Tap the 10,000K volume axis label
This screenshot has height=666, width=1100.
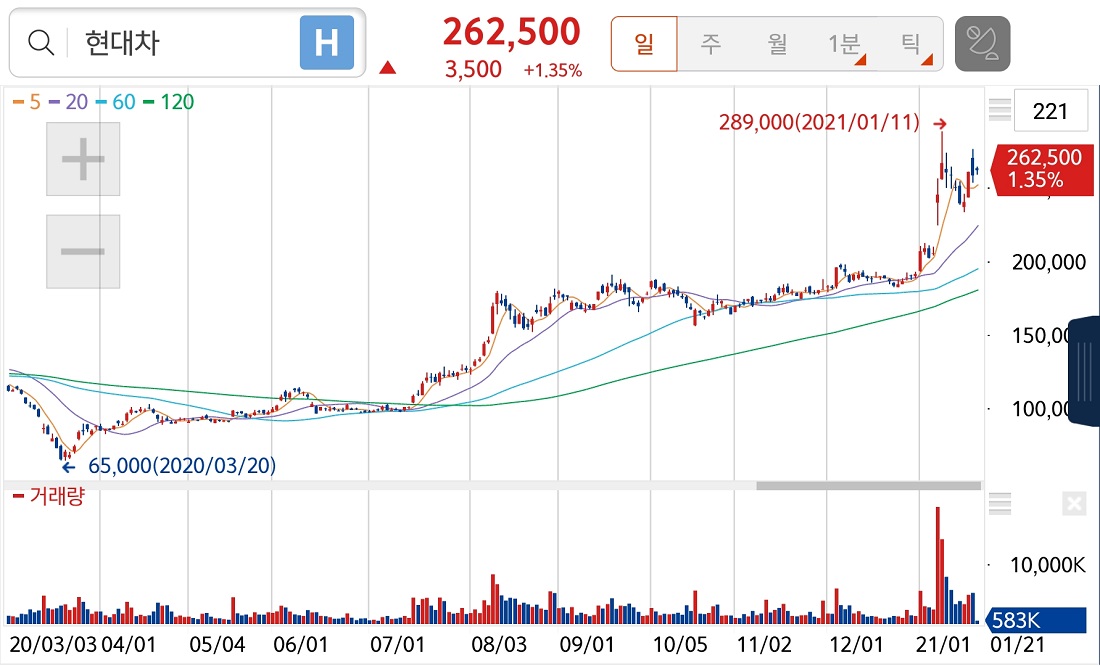pos(1047,564)
